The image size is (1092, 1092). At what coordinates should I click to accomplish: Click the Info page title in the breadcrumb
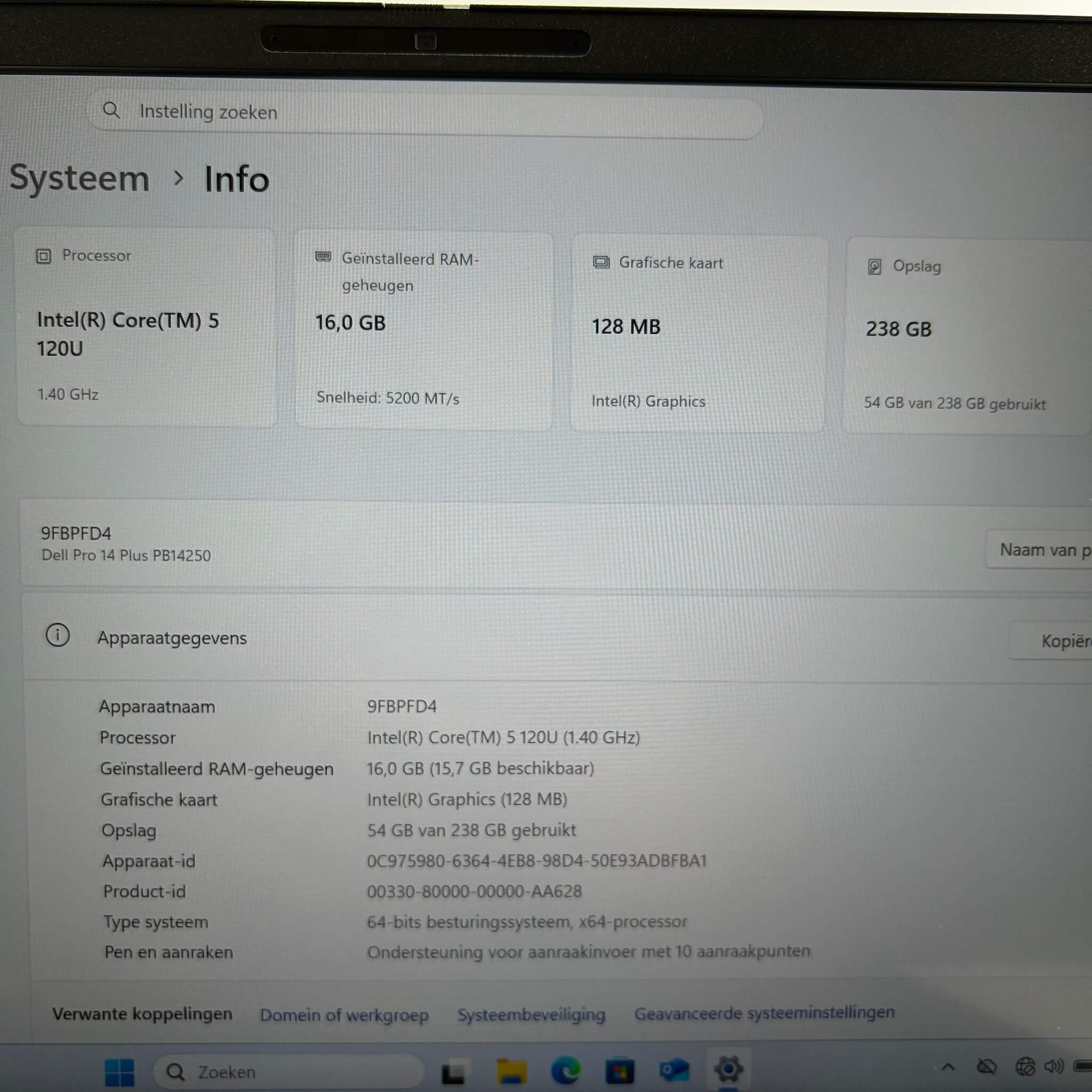(236, 179)
